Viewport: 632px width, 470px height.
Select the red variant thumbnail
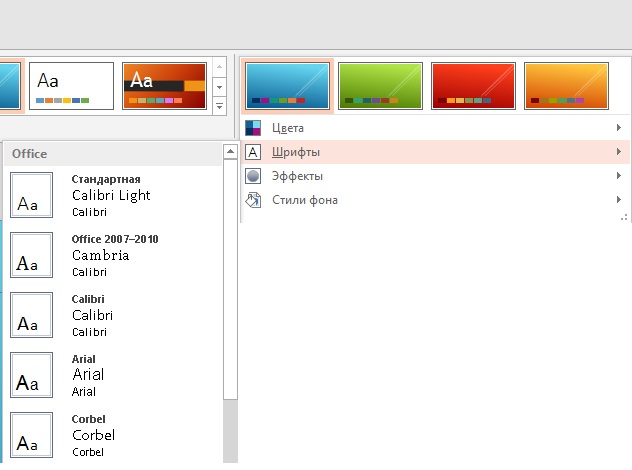tap(473, 86)
